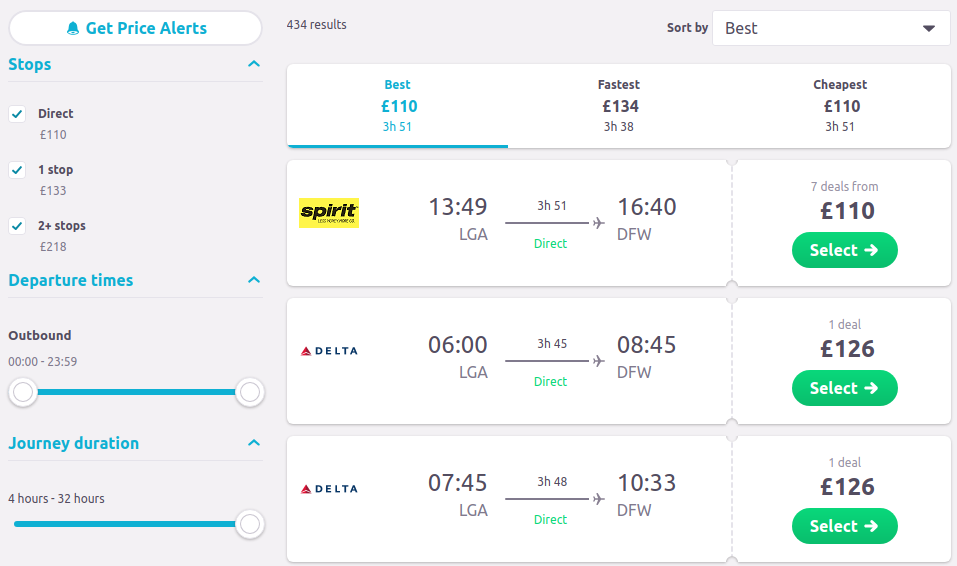Click the Delta logo on 06:00 flight

point(329,351)
